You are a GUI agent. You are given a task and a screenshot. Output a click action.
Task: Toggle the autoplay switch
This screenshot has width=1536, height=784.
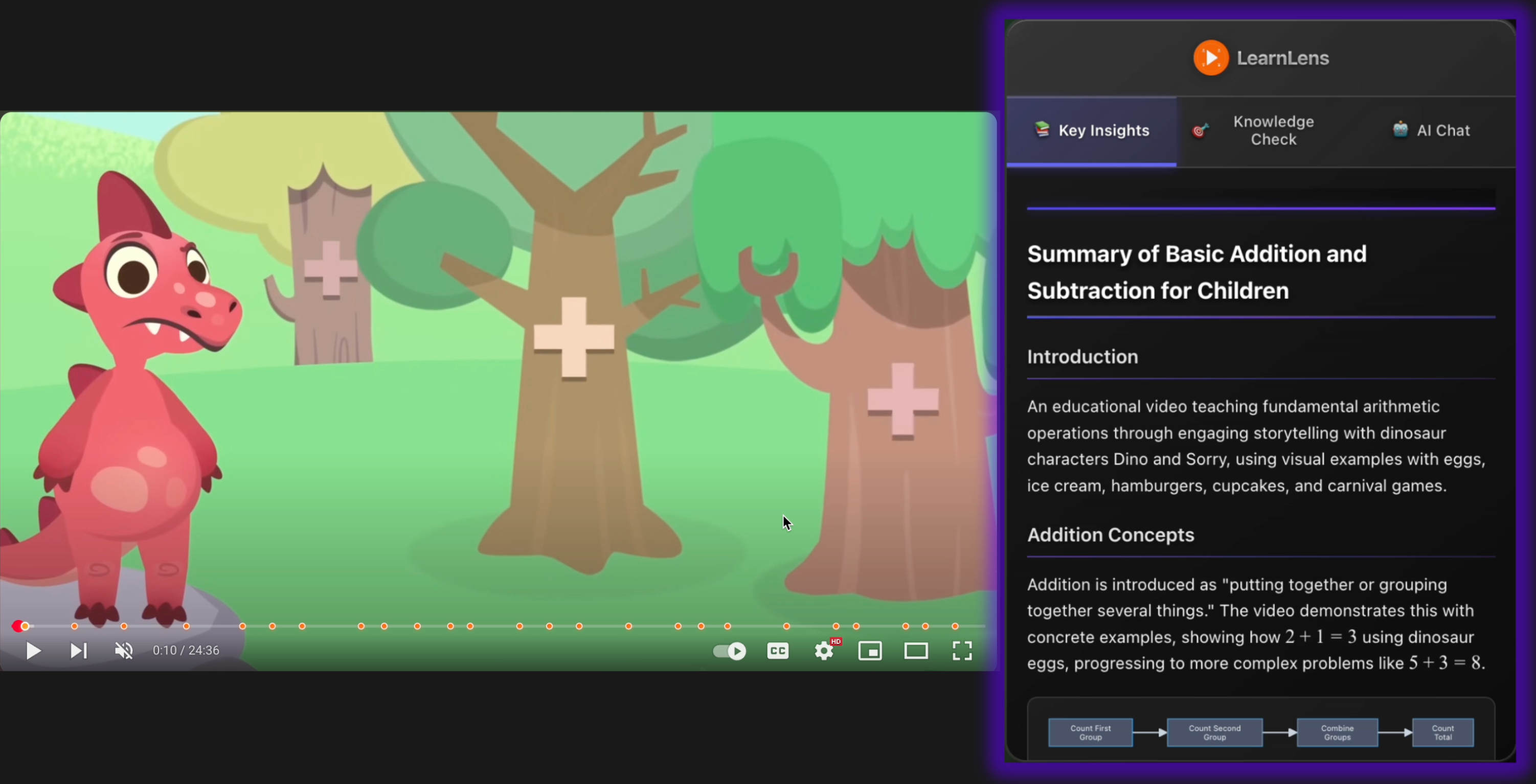(729, 651)
